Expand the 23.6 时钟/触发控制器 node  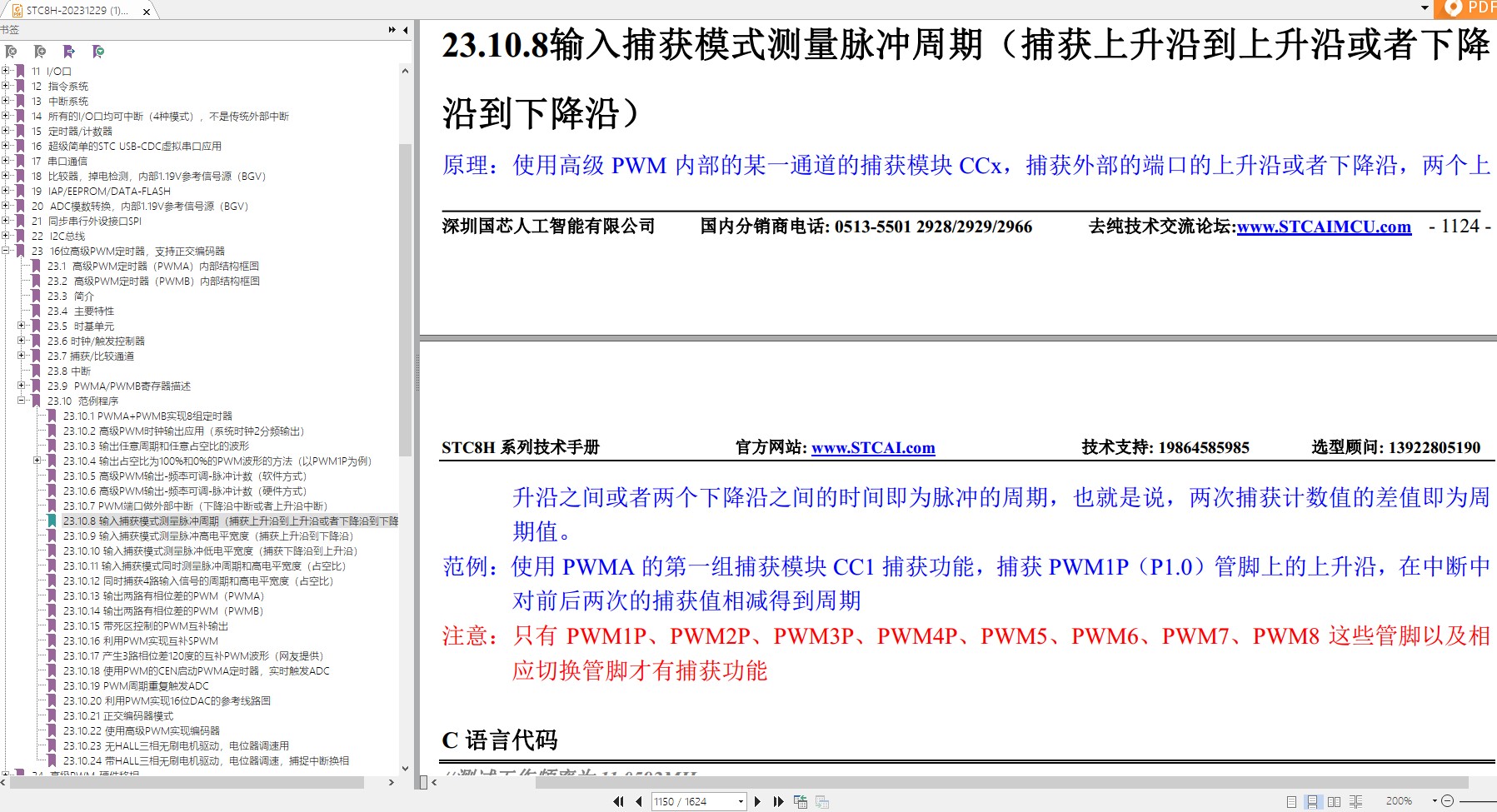pos(22,341)
